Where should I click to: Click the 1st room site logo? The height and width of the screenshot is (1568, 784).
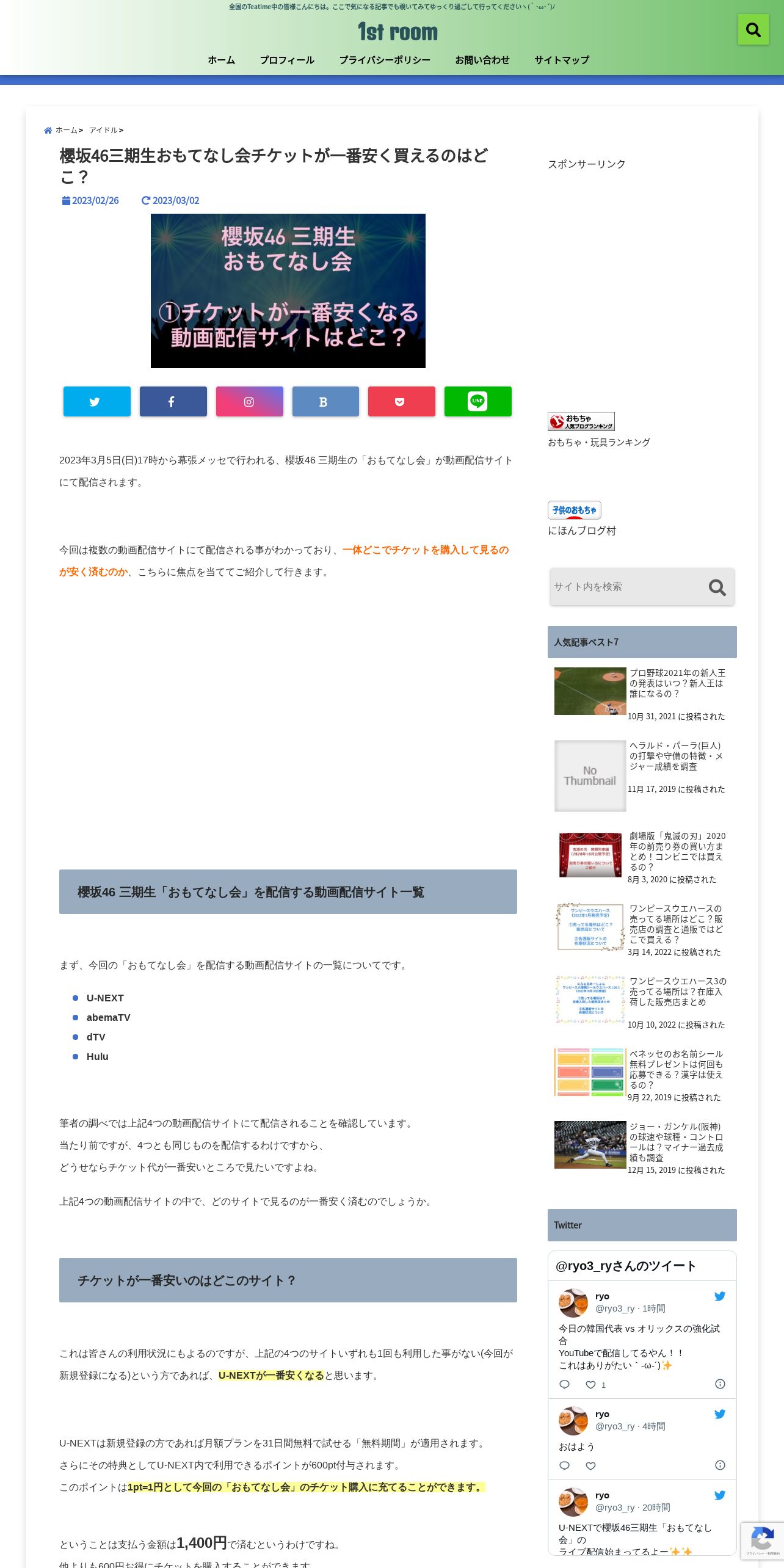pos(397,32)
